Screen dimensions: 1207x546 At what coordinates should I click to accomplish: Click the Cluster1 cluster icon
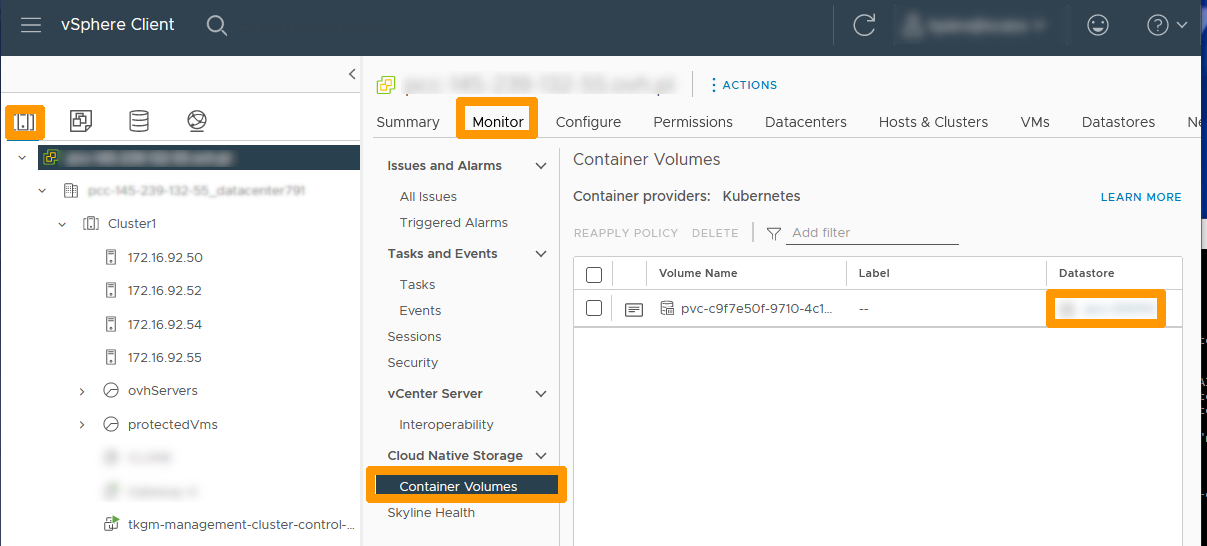pos(90,224)
